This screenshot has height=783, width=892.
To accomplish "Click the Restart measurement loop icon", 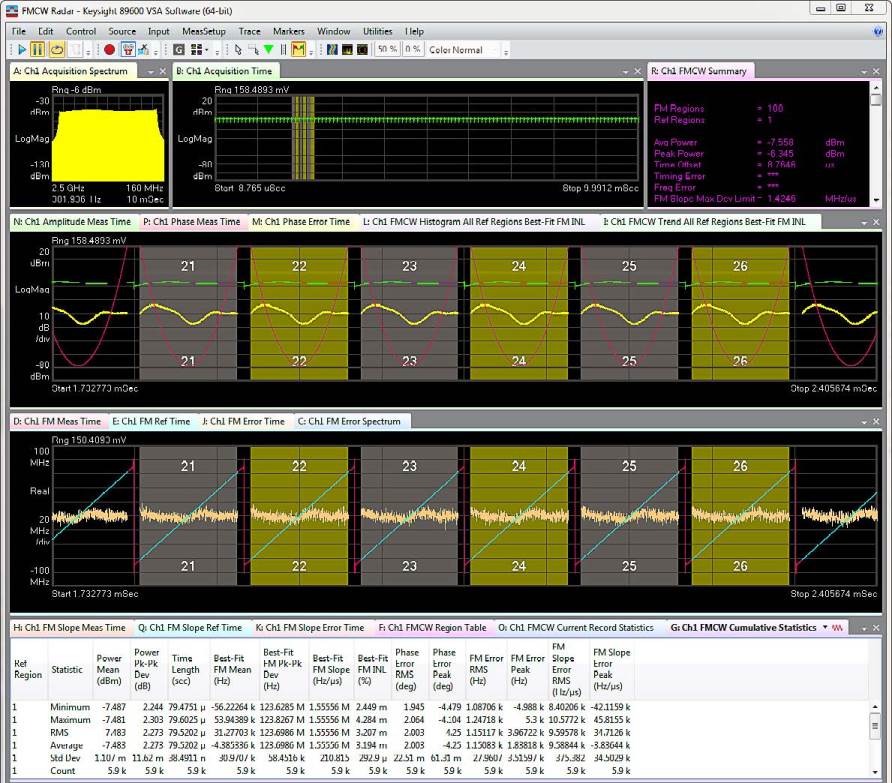I will [56, 50].
